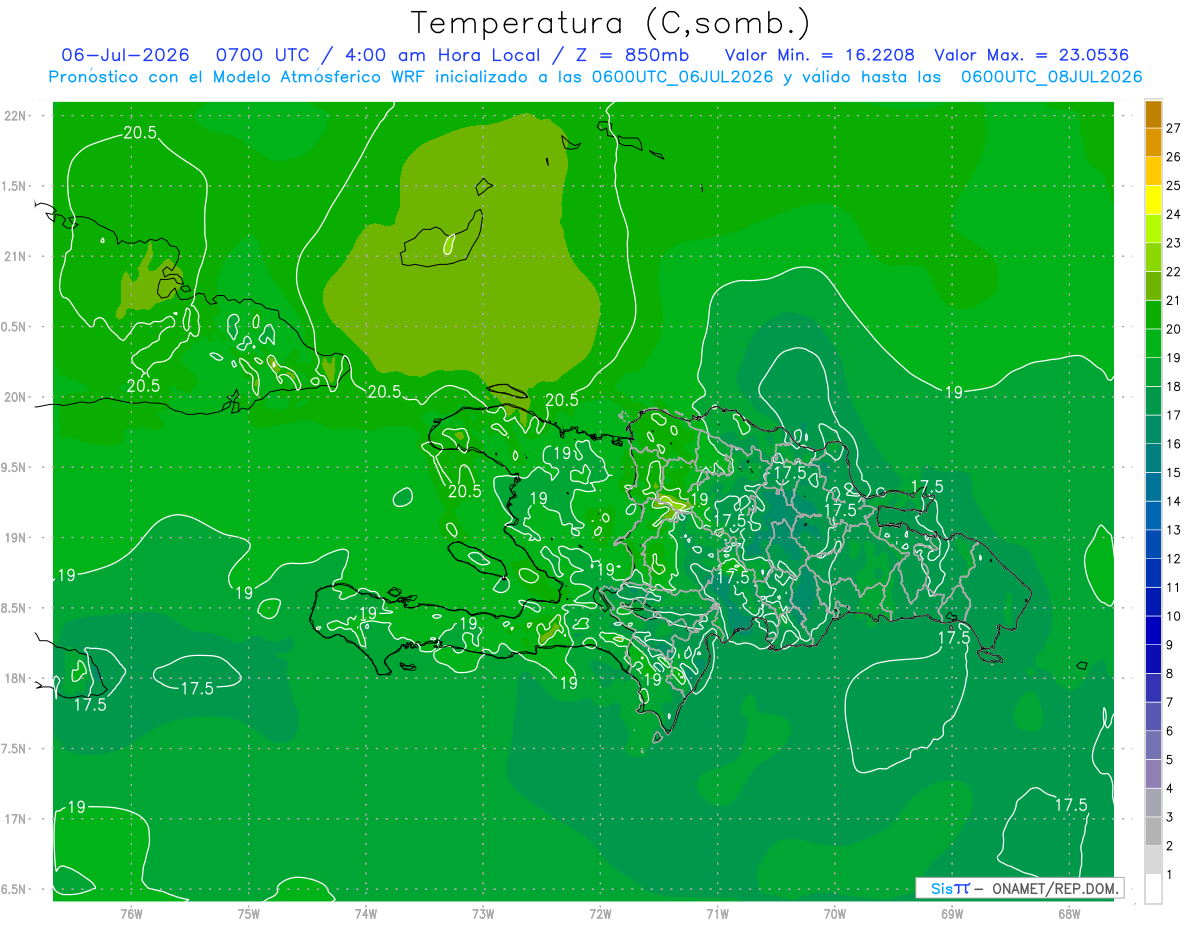
Task: Click the bright yellow legend swatch
Action: [1153, 200]
